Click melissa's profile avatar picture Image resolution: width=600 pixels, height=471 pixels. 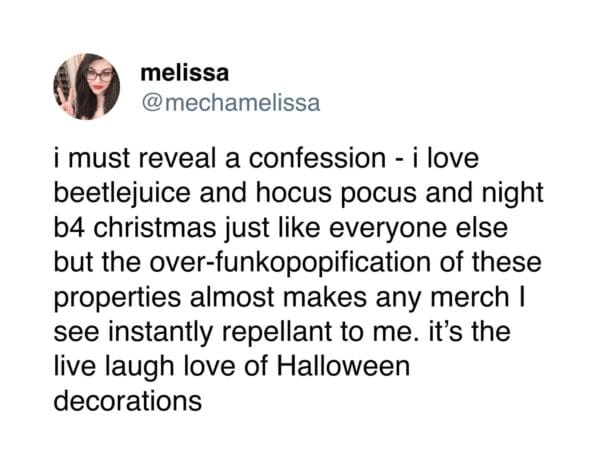click(x=87, y=86)
